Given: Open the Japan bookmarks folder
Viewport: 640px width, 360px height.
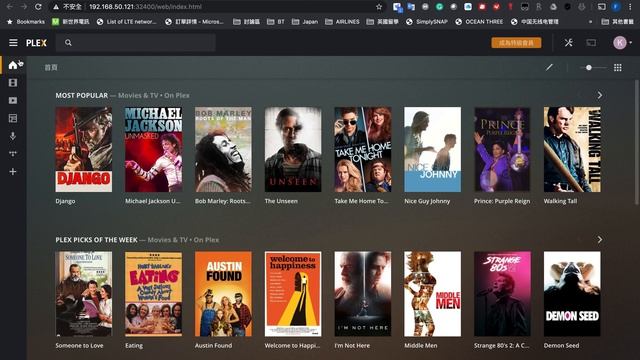Looking at the screenshot, I should pos(305,22).
